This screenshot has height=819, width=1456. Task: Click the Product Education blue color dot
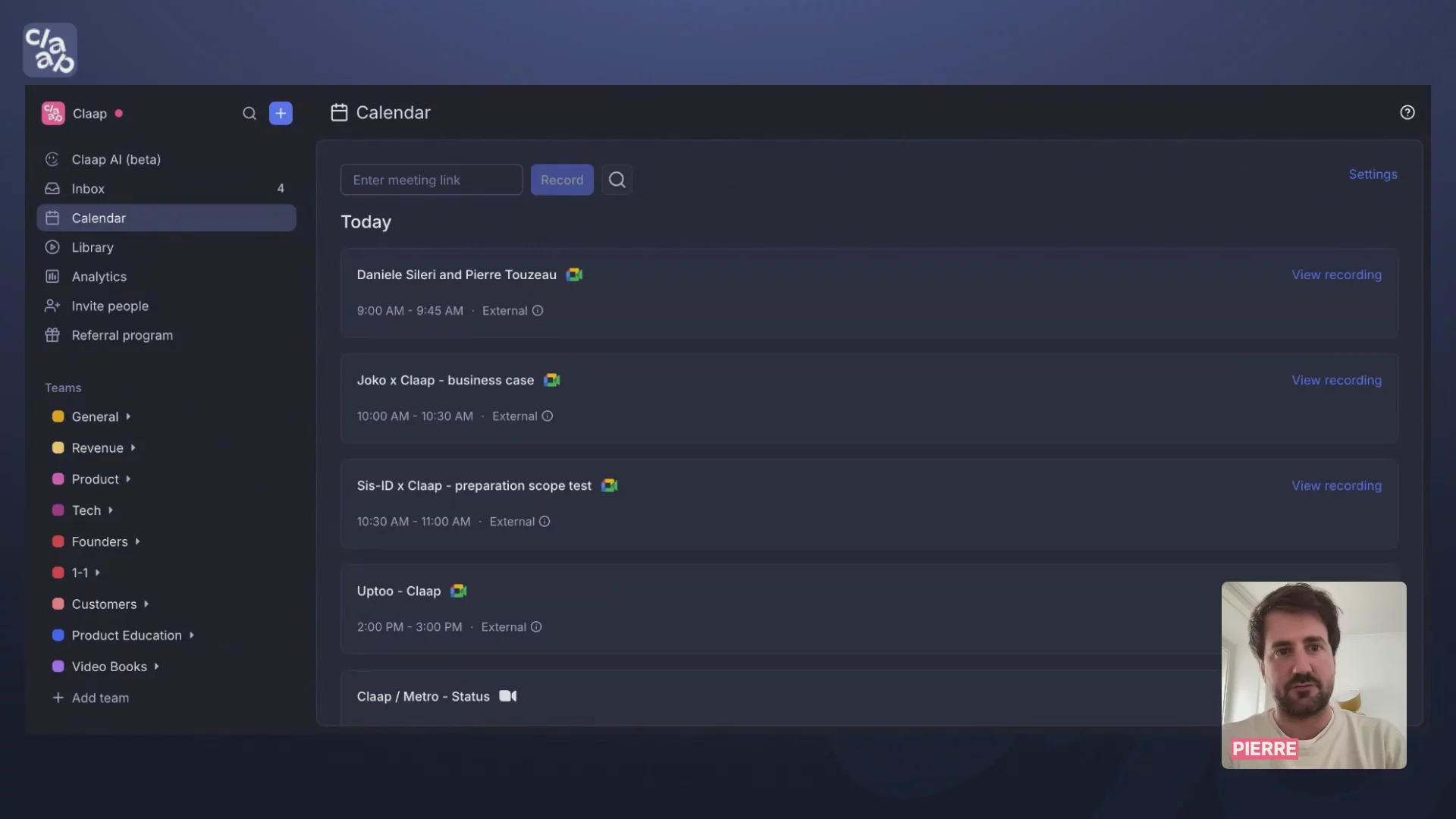pyautogui.click(x=58, y=635)
